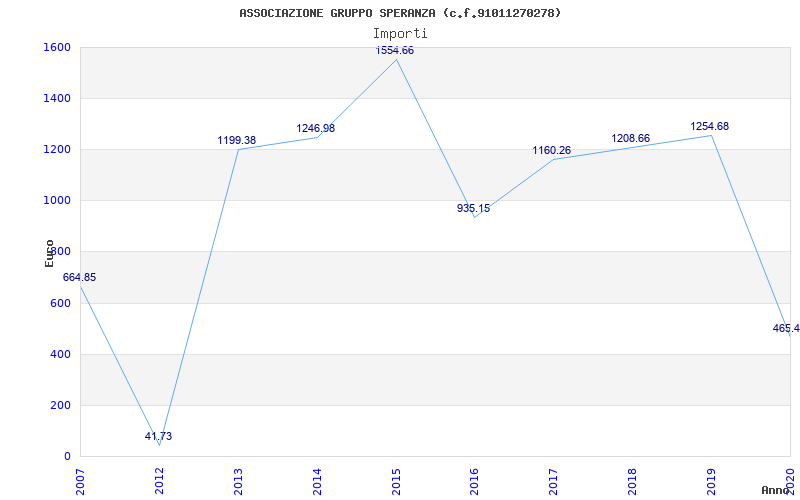Click the Euro axis title
Viewport: 800px width, 500px height.
(x=49, y=253)
